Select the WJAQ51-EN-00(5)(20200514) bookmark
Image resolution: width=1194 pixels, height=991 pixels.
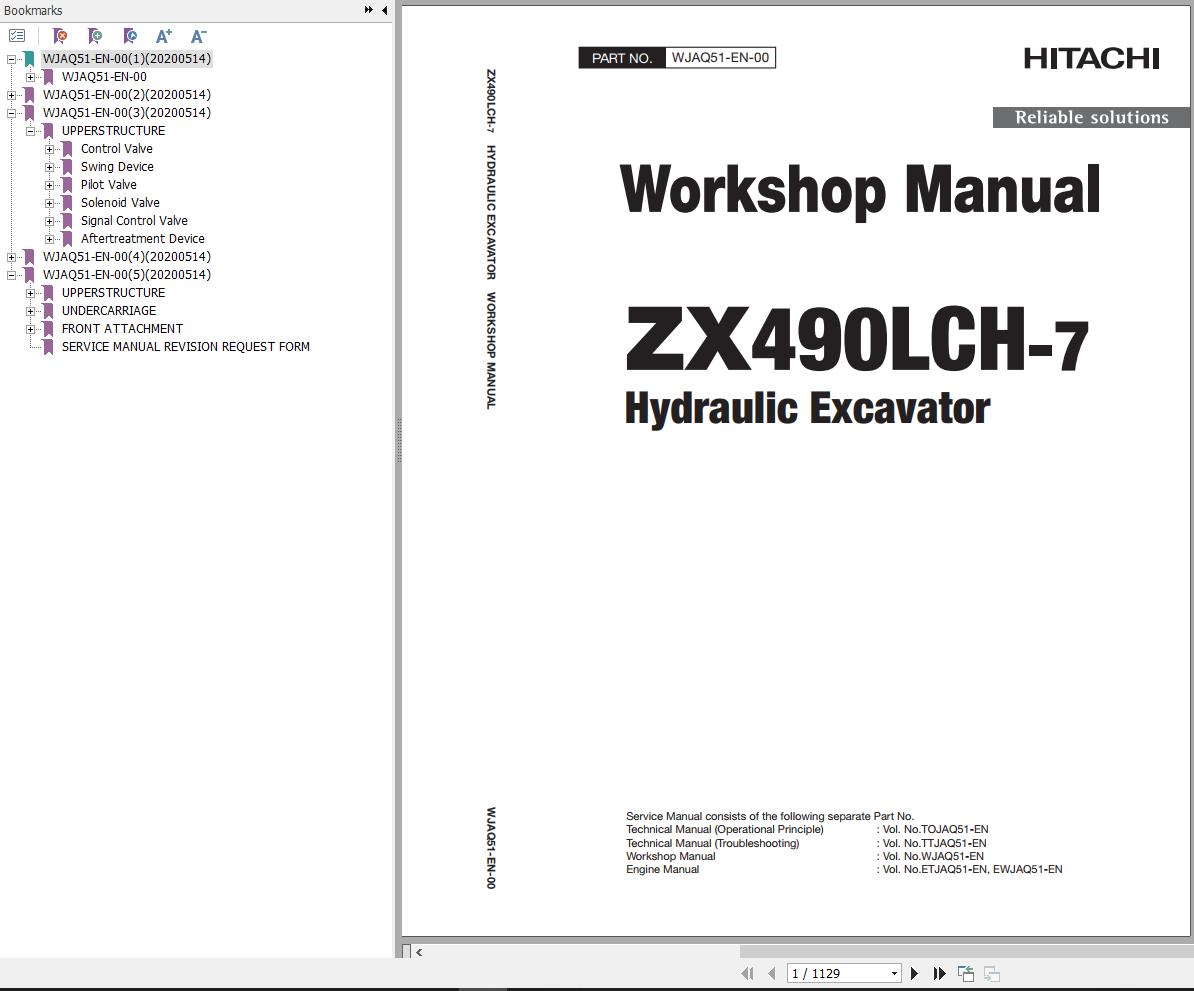[126, 274]
